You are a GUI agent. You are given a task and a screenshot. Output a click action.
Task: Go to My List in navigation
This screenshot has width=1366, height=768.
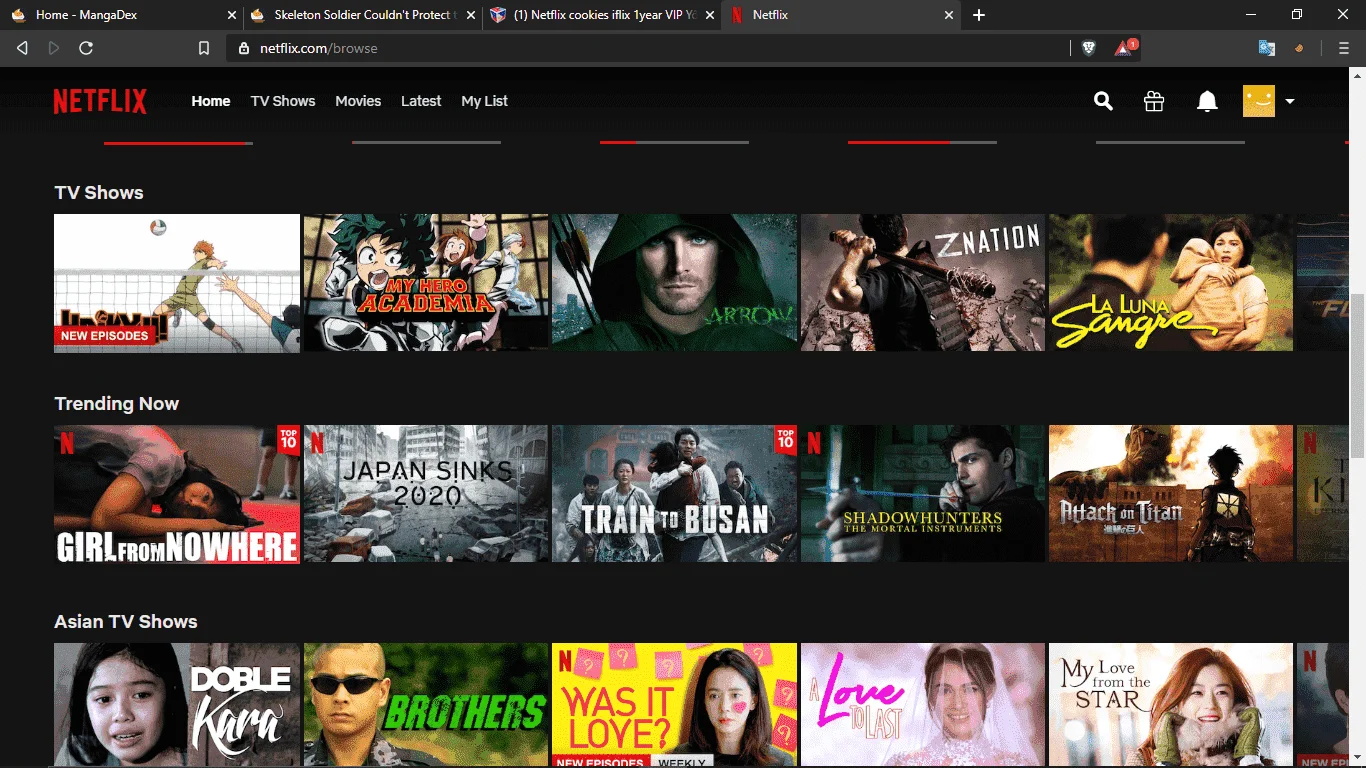click(484, 101)
